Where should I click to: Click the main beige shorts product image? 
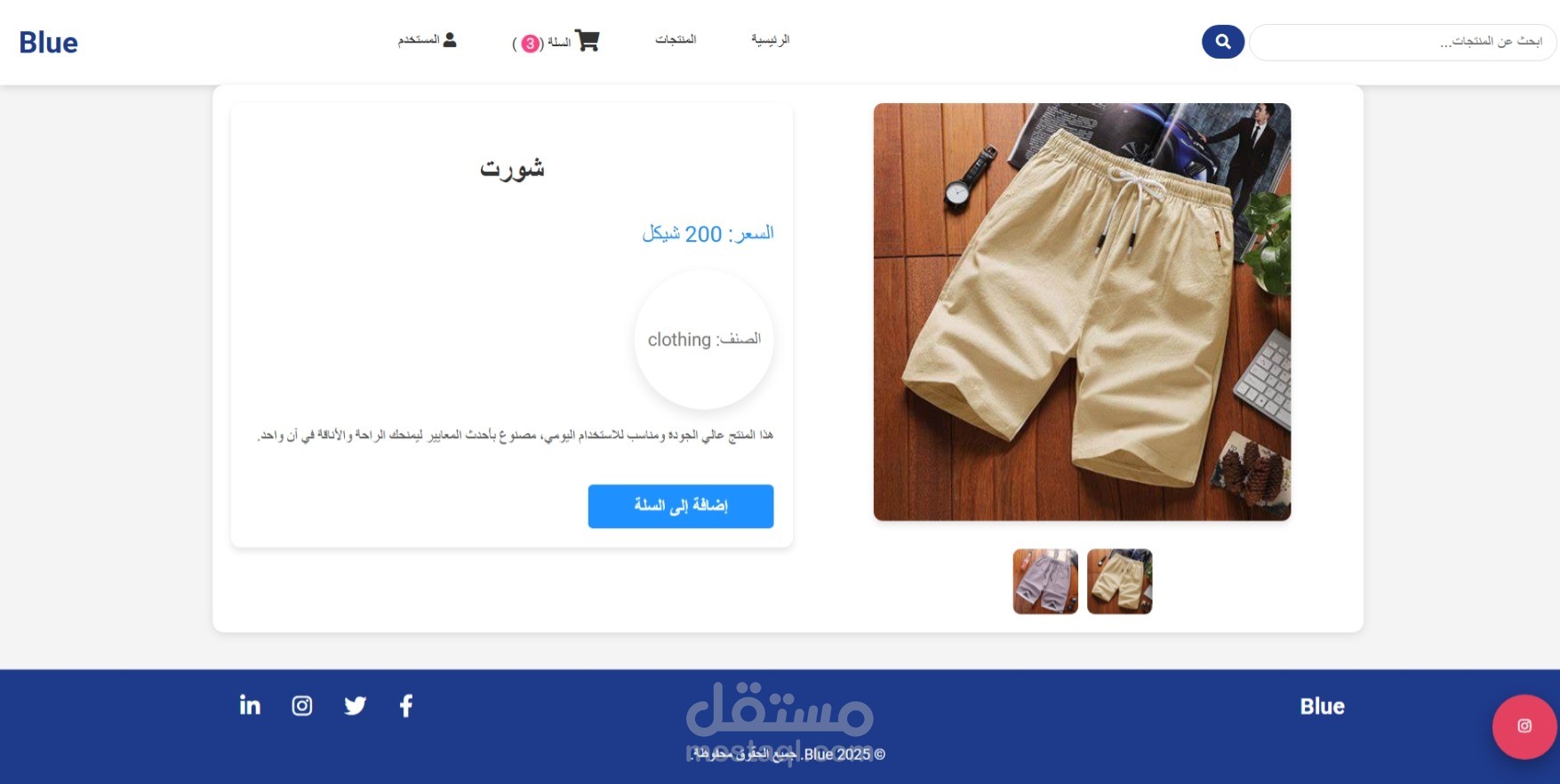(1082, 312)
